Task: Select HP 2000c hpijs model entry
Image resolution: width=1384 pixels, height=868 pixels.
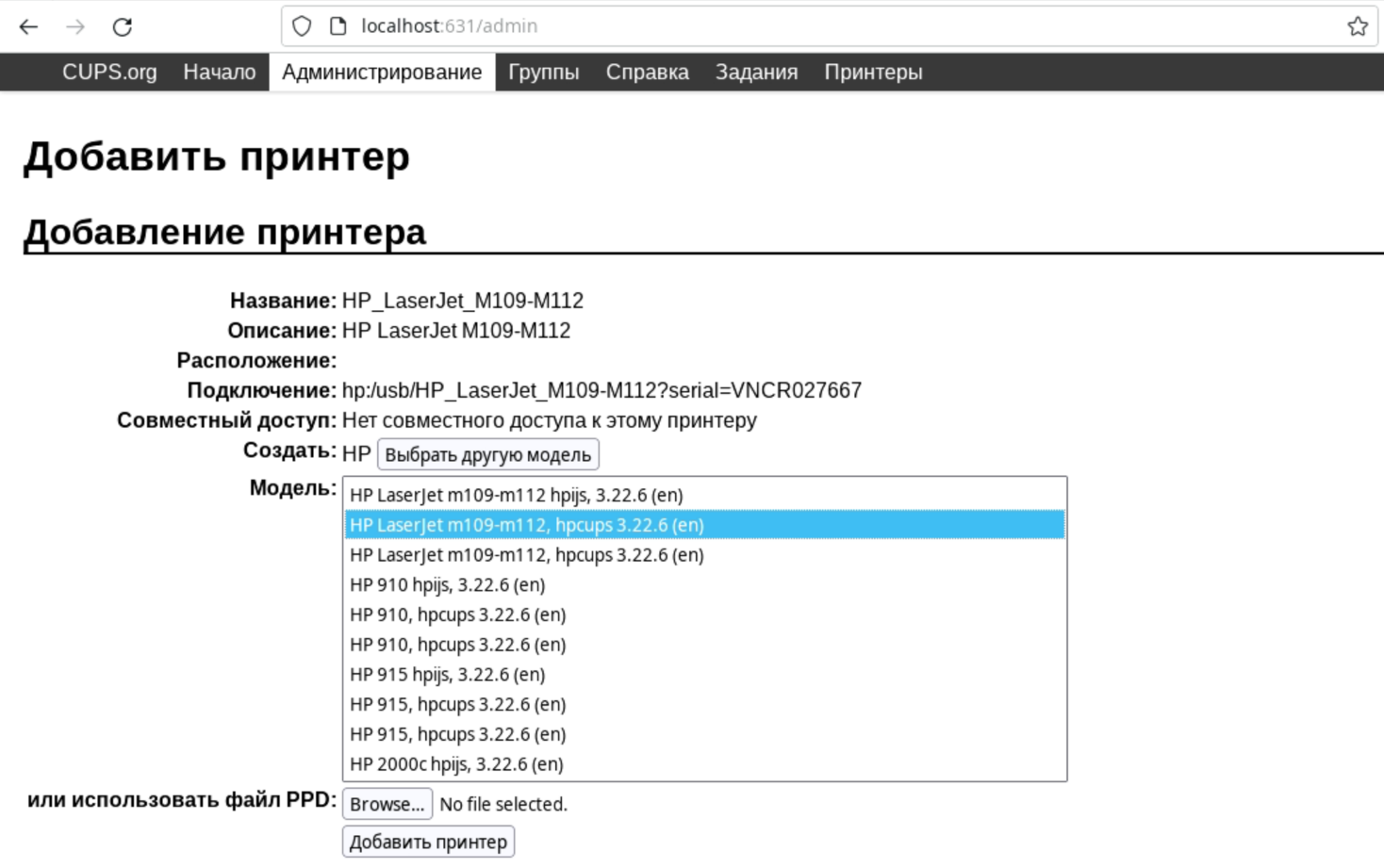Action: click(456, 764)
